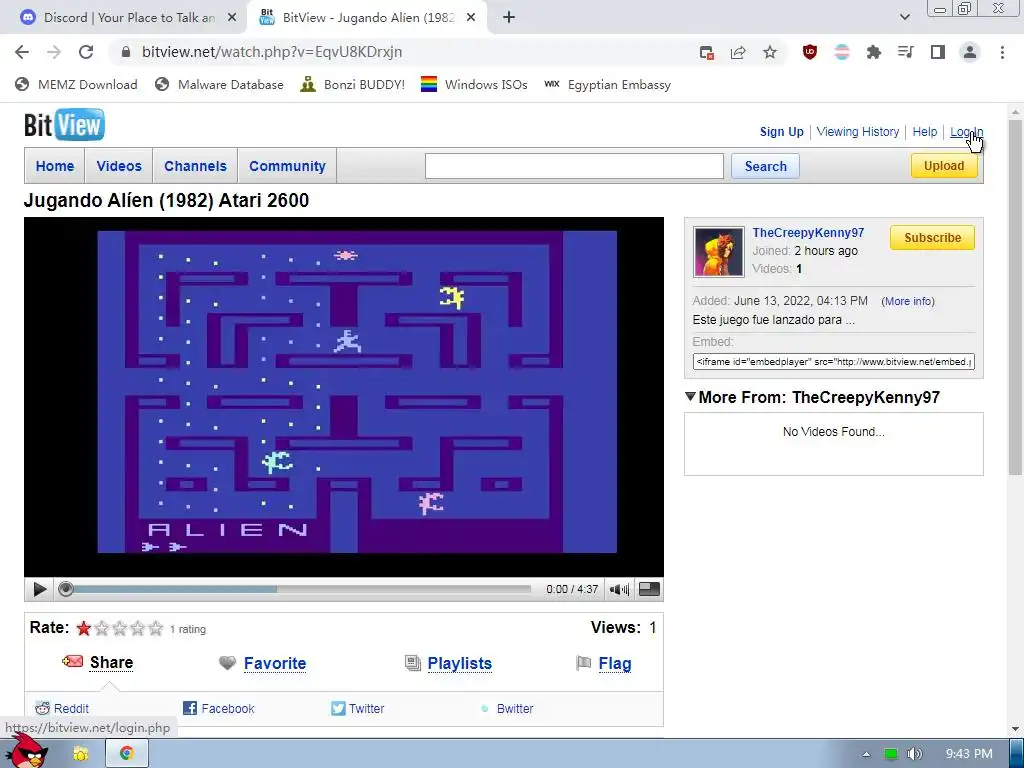This screenshot has height=768, width=1024.
Task: Click the Flag icon
Action: (x=584, y=663)
